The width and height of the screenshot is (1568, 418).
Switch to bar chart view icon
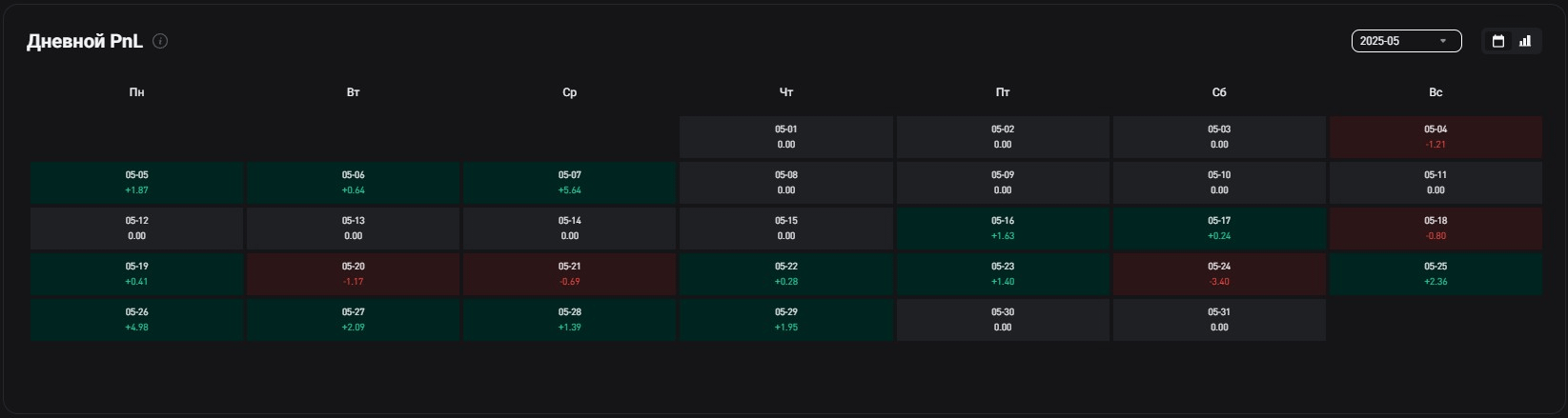coord(1525,41)
